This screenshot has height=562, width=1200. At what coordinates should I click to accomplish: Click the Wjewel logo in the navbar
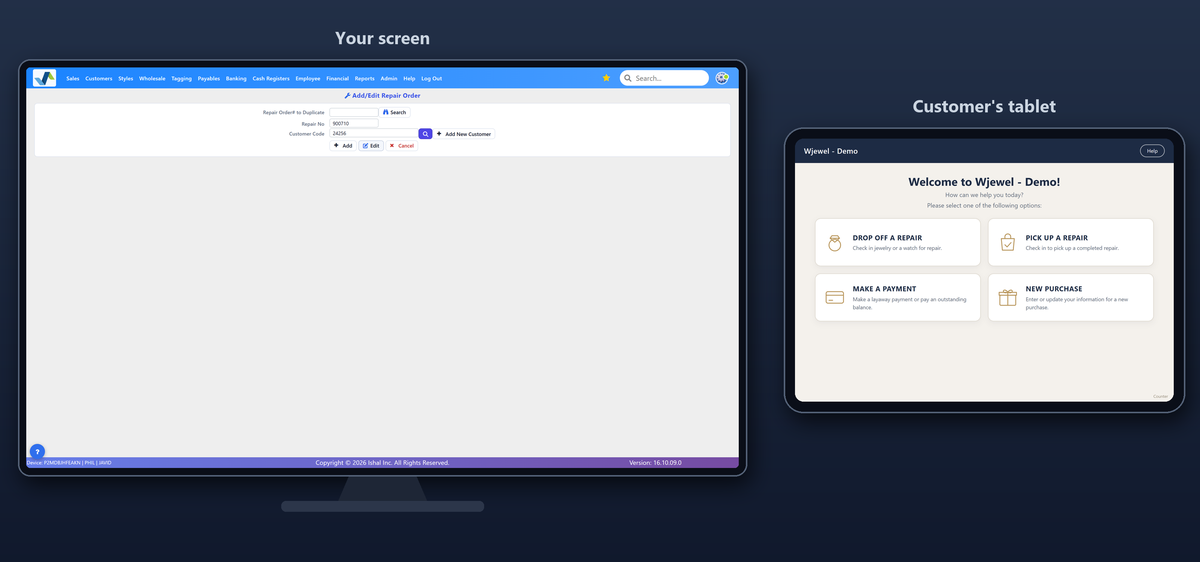[44, 78]
